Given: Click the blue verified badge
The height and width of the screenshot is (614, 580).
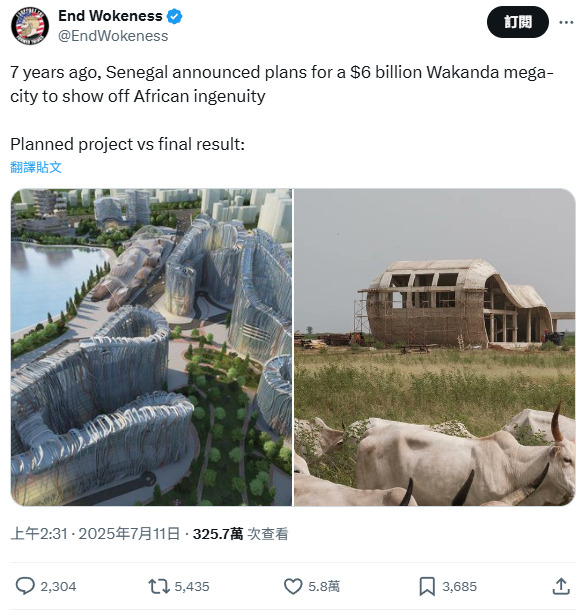Looking at the screenshot, I should (x=174, y=16).
